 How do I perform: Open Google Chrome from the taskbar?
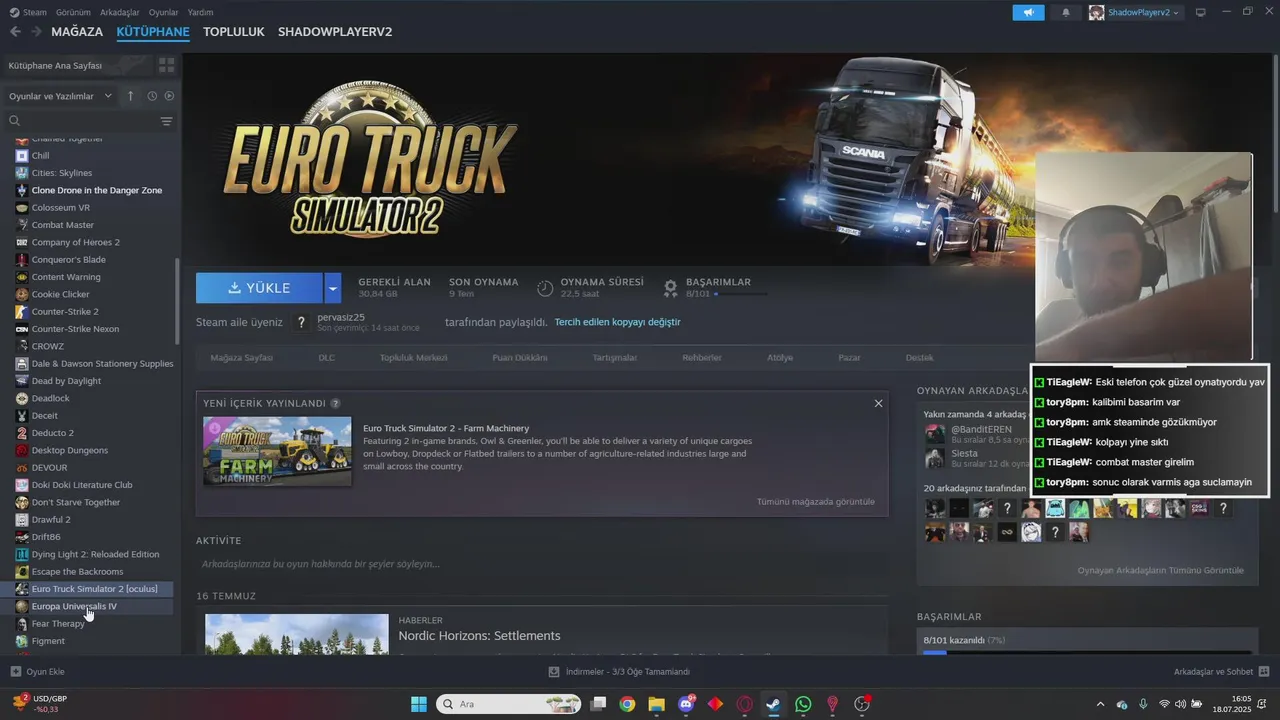(627, 704)
